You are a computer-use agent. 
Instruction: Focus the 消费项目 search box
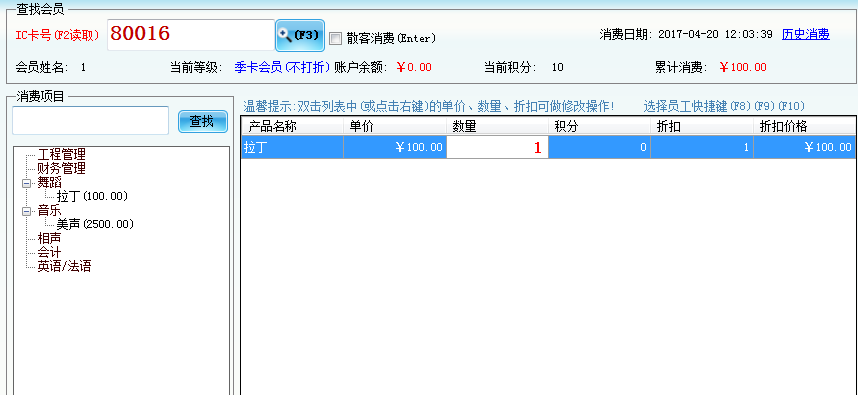(90, 120)
